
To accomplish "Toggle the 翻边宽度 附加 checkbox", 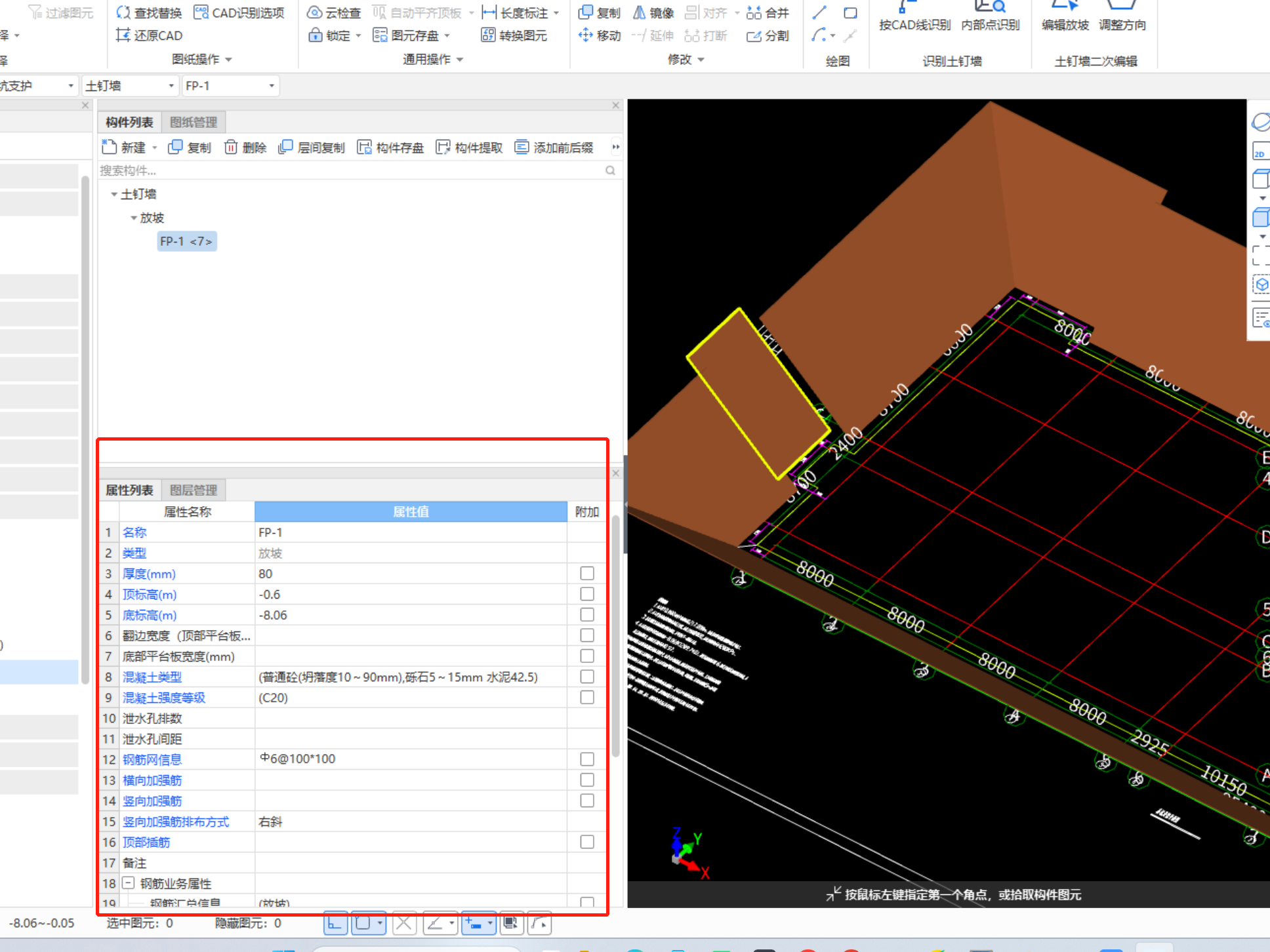I will 587,635.
